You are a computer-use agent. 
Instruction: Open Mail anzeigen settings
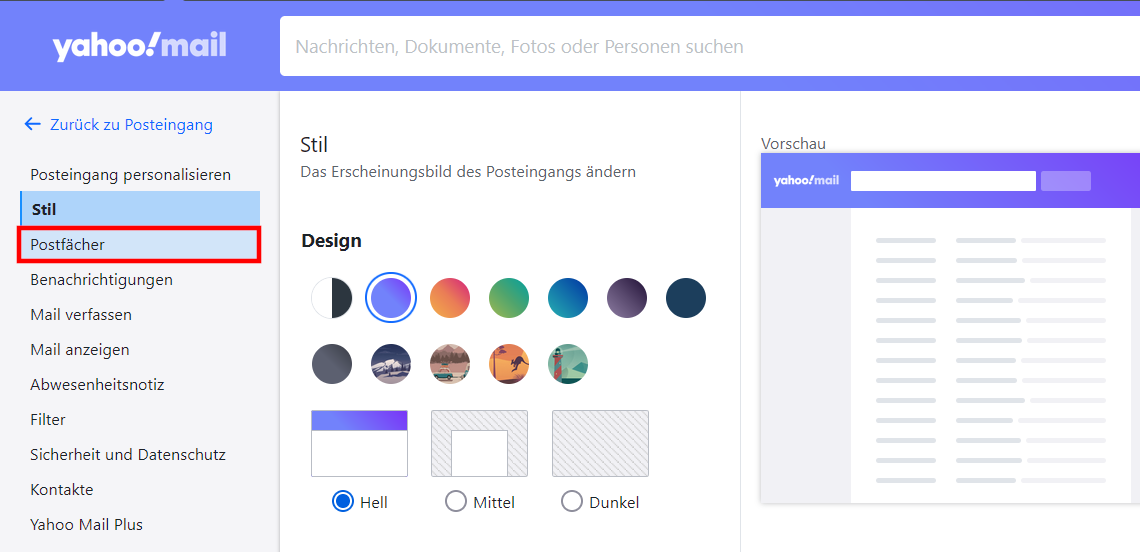(x=80, y=350)
